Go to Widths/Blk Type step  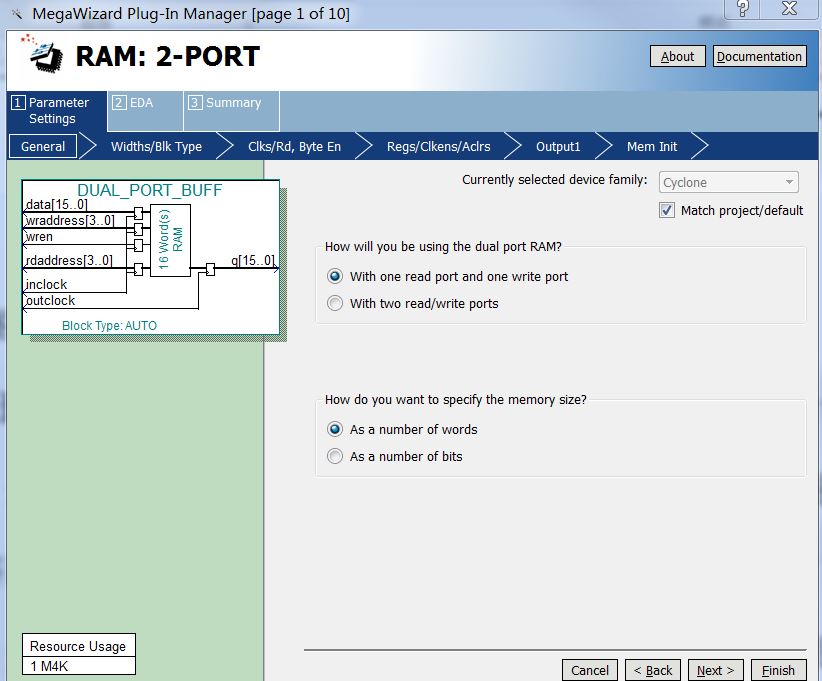[x=156, y=146]
